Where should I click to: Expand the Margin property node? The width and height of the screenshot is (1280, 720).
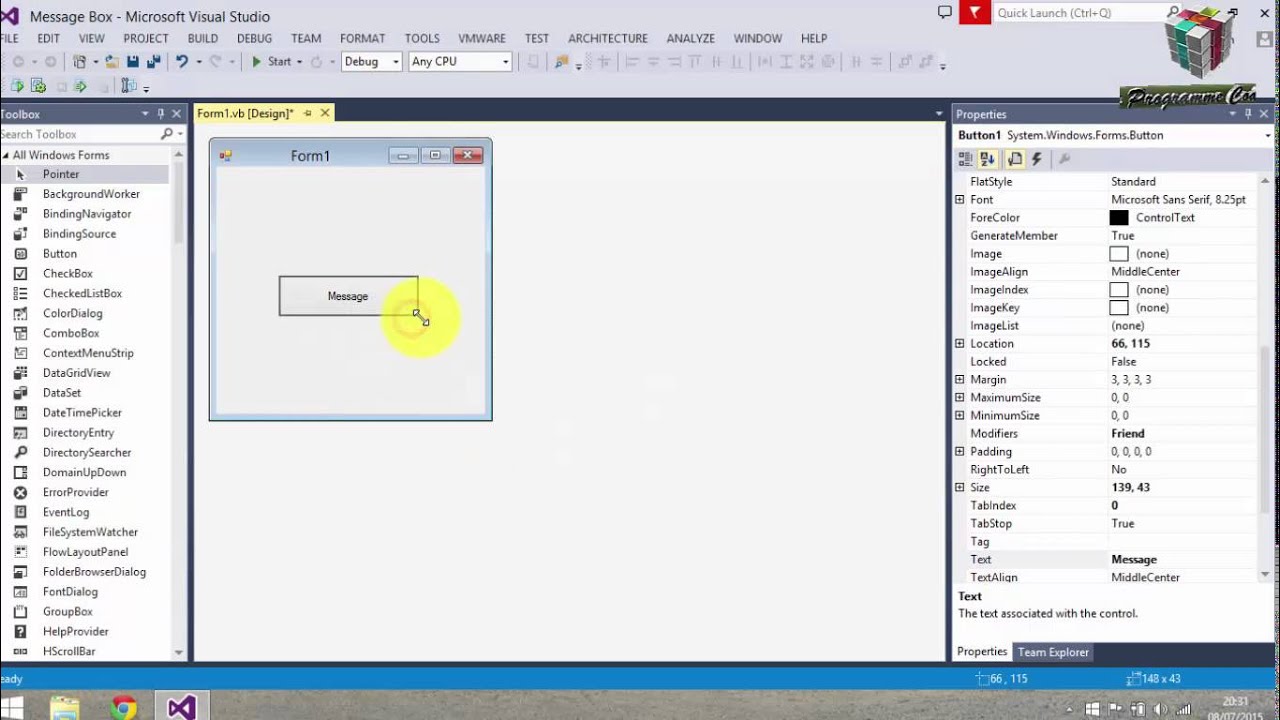tap(960, 380)
